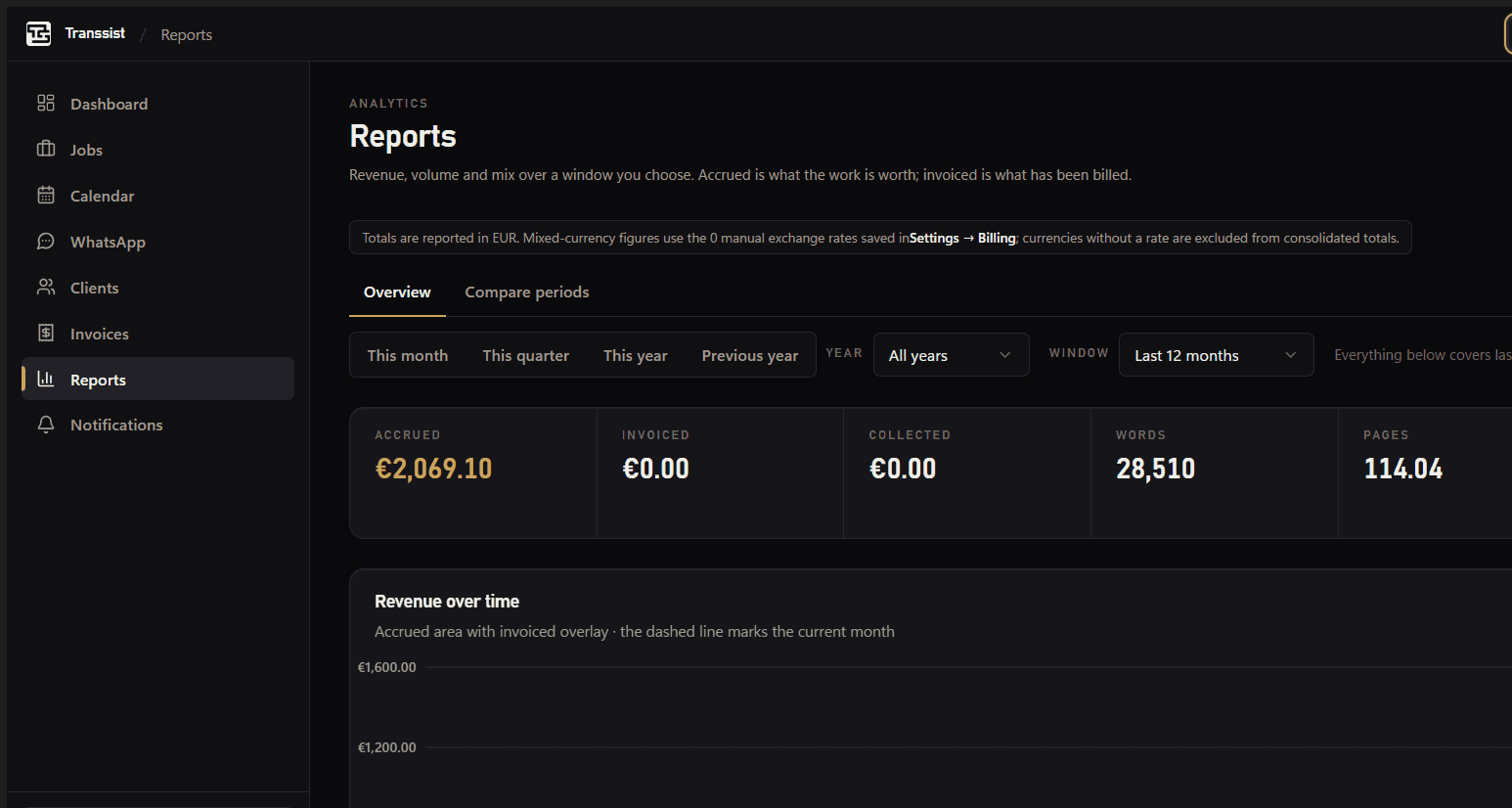The image size is (1512, 808).
Task: Click the Clients people icon
Action: click(46, 287)
